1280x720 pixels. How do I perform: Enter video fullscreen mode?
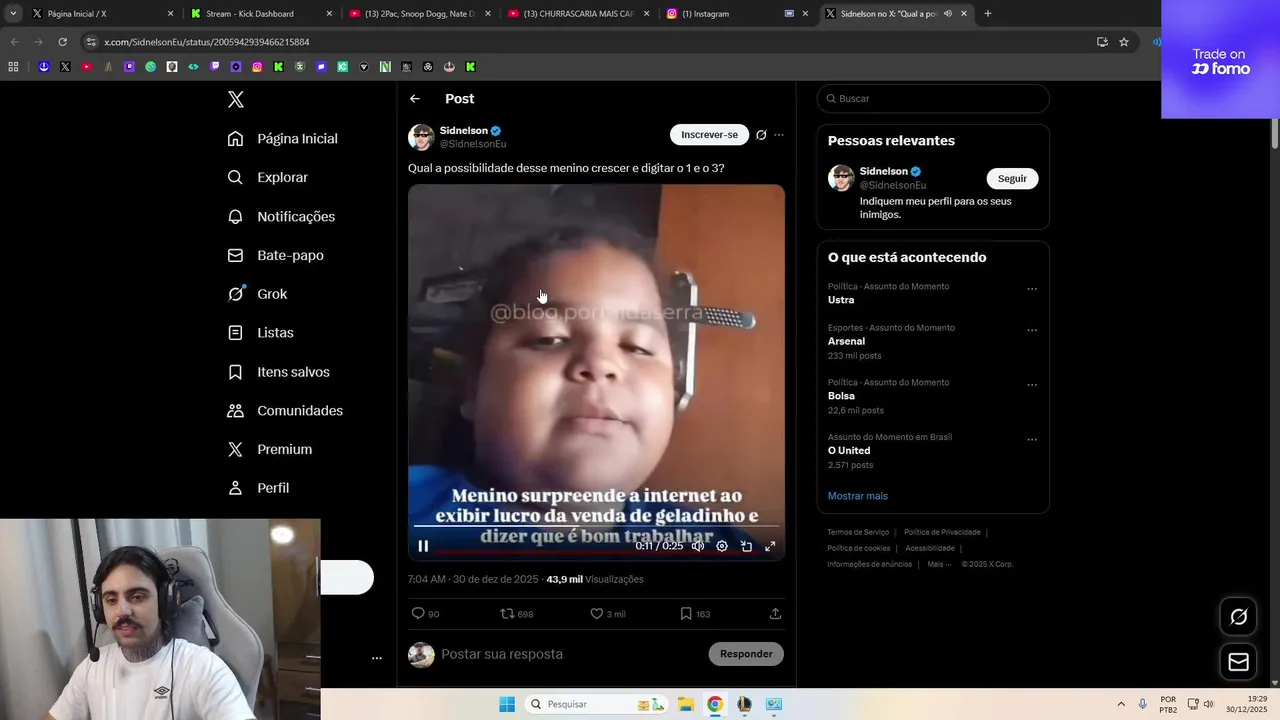click(770, 546)
